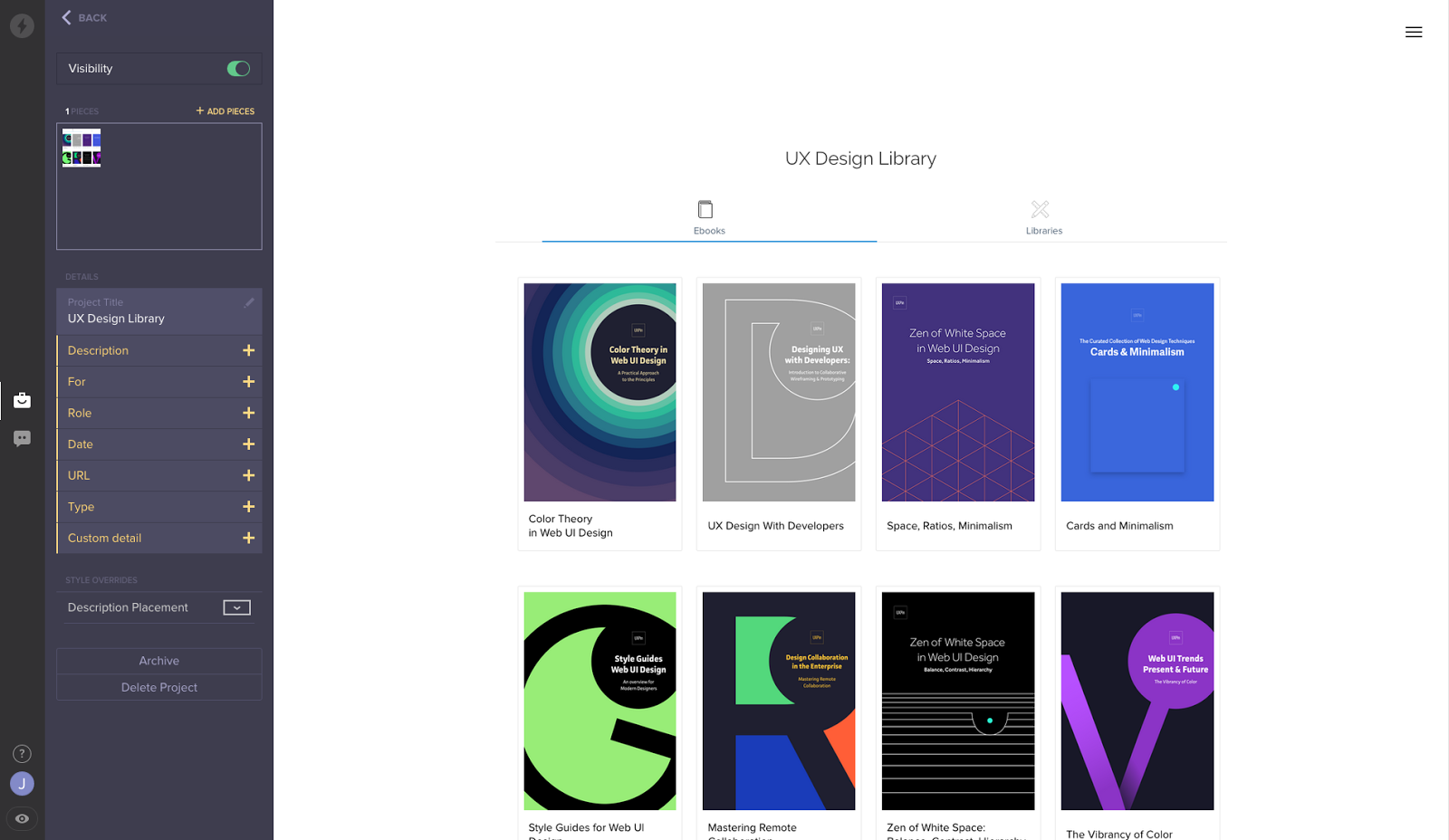1449x840 pixels.
Task: Toggle off project Visibility
Action: [x=237, y=68]
